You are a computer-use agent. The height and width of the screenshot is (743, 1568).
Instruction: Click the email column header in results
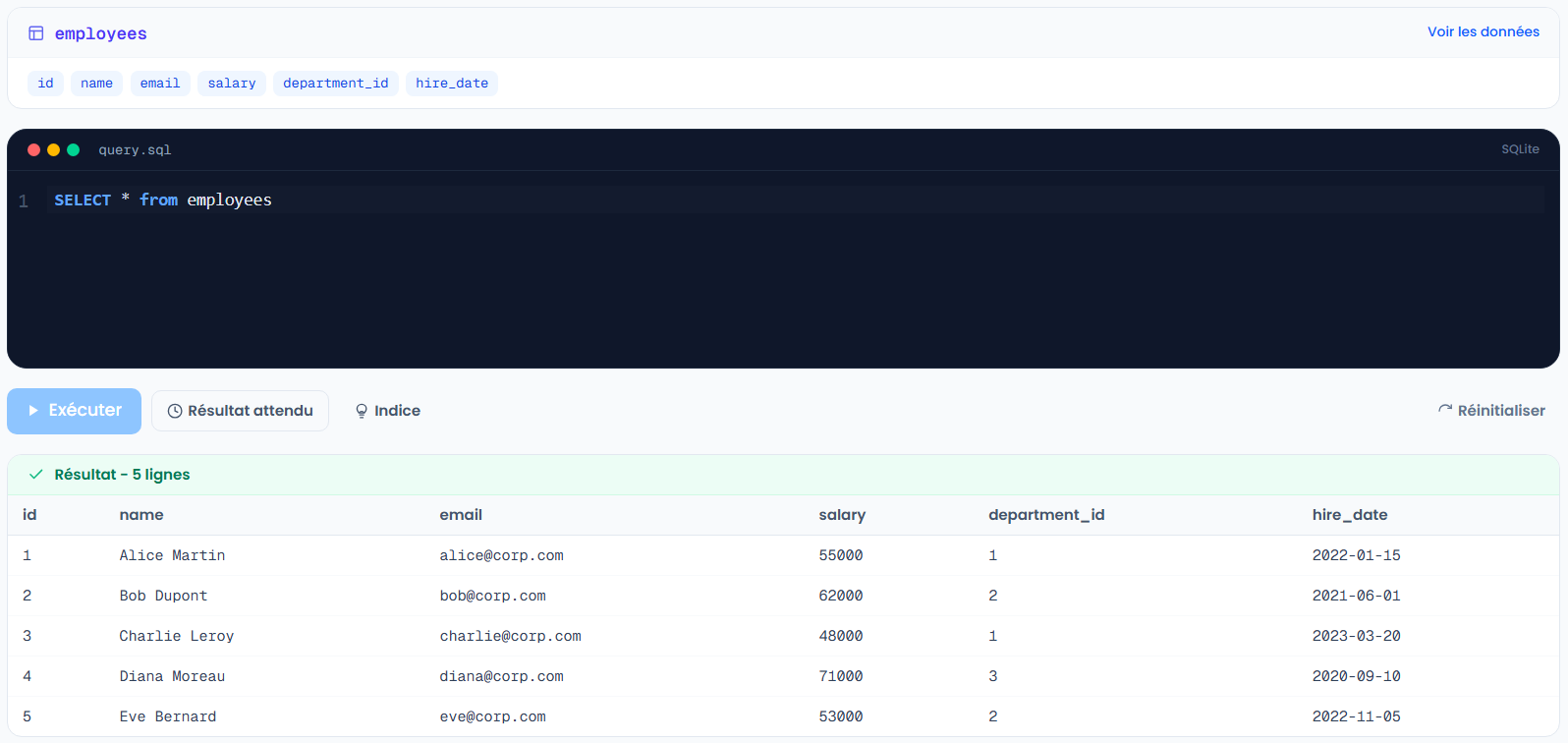[x=461, y=515]
